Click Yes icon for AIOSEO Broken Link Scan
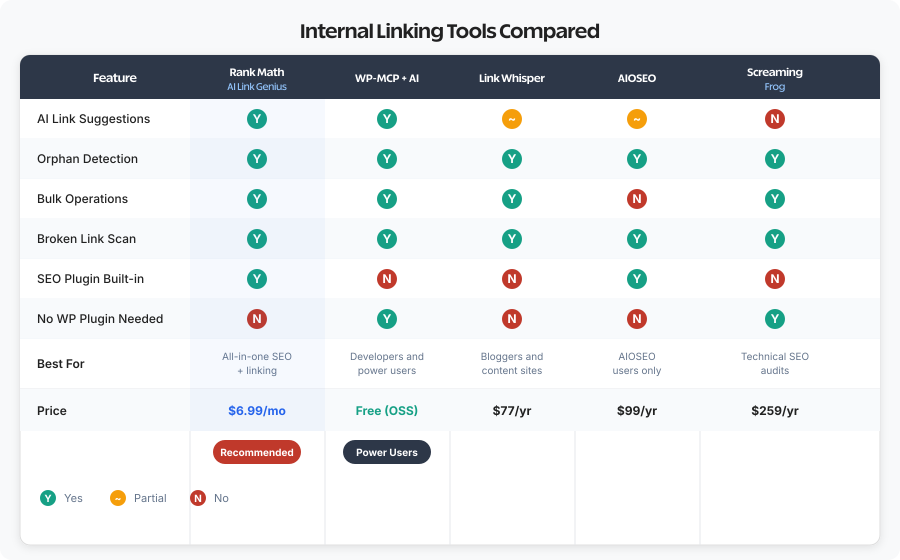Viewport: 900px width, 560px height. coord(637,239)
